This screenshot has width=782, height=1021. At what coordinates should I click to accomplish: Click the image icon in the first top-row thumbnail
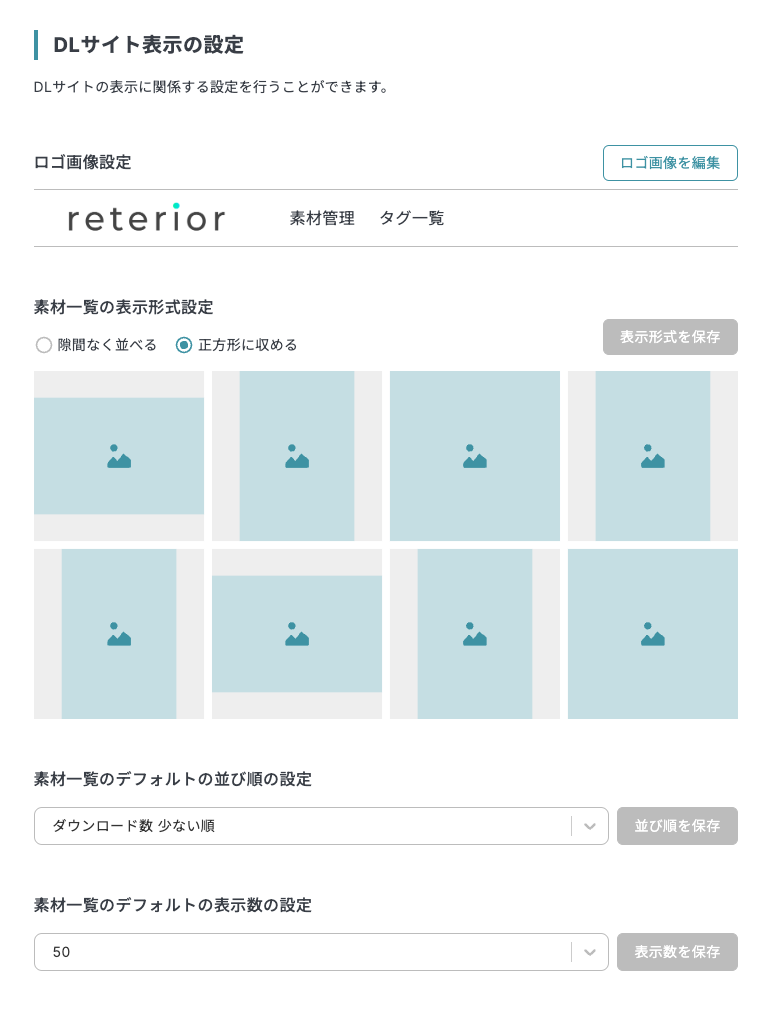[x=119, y=457]
